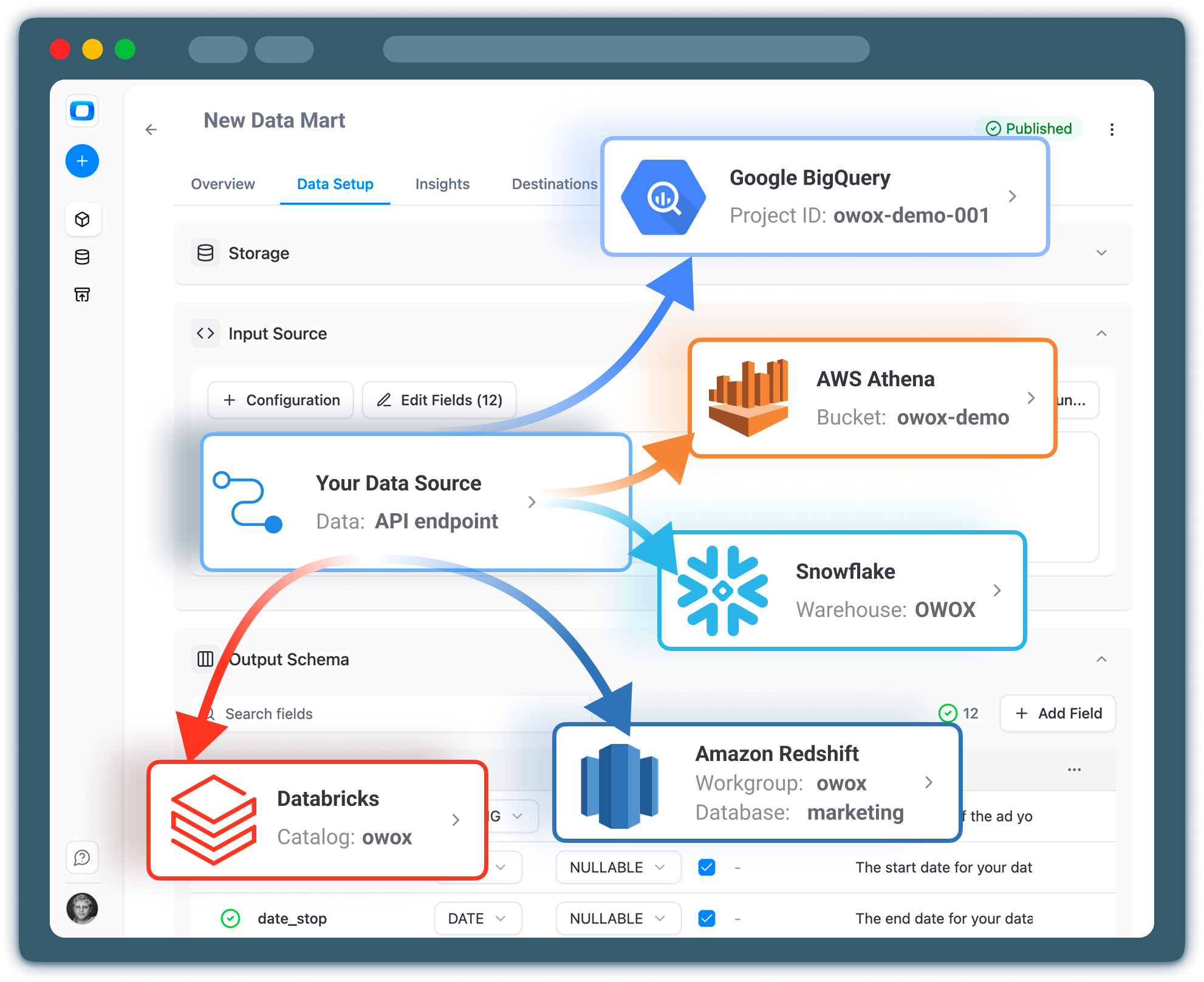Image resolution: width=1204 pixels, height=982 pixels.
Task: Switch to the Overview tab
Action: coord(223,184)
